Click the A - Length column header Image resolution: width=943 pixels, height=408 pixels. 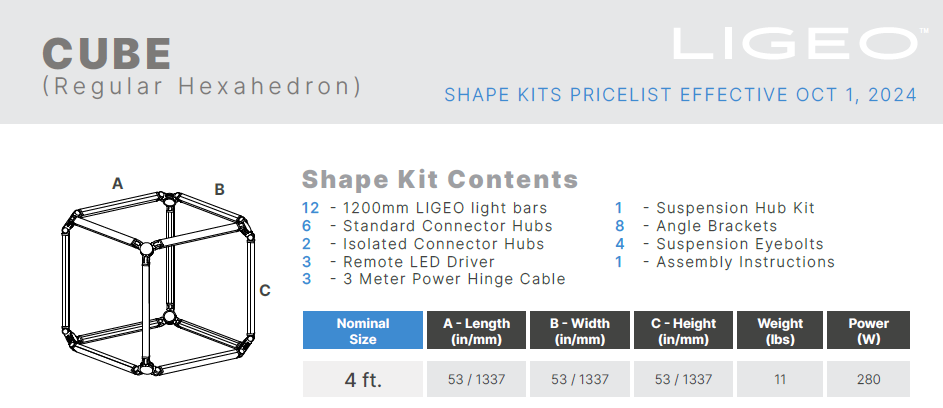476,331
